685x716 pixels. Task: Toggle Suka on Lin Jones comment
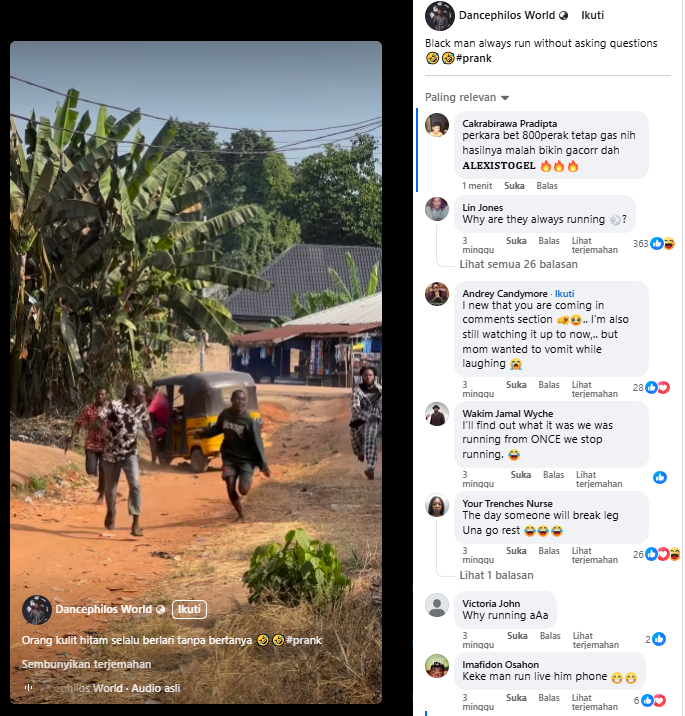click(516, 241)
